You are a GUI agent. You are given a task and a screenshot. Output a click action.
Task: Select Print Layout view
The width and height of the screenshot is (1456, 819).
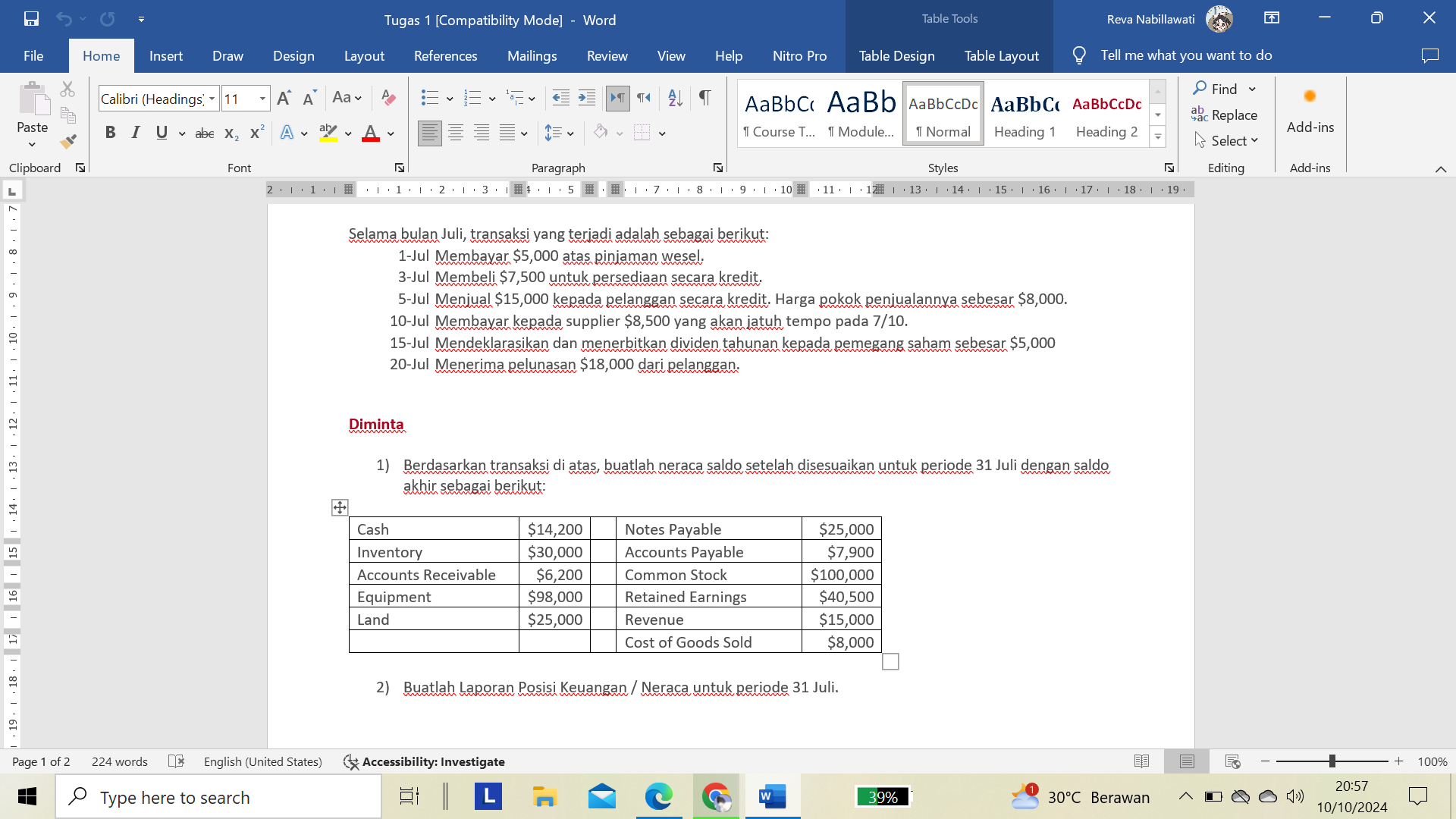pyautogui.click(x=1187, y=761)
